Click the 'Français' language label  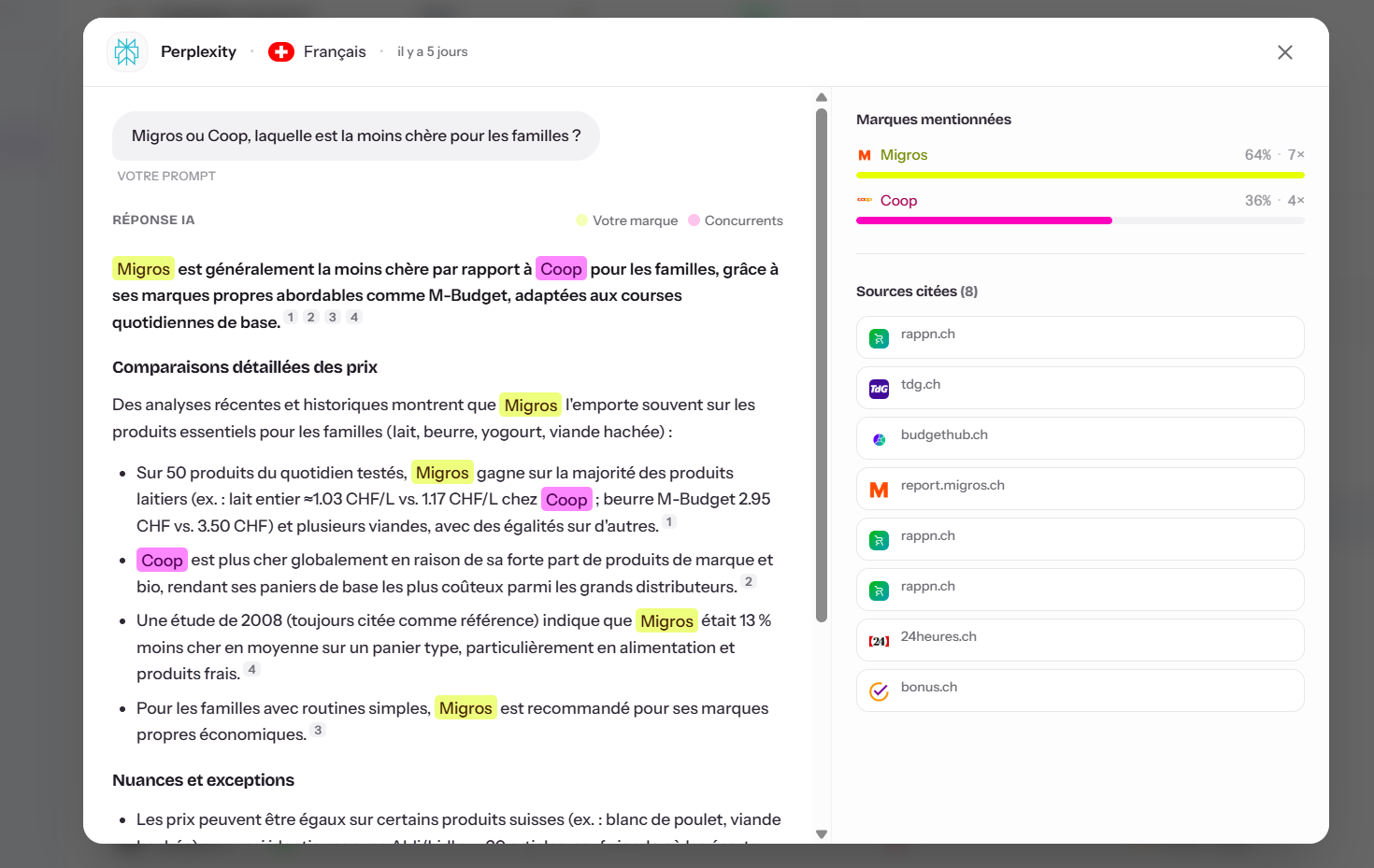pyautogui.click(x=335, y=52)
